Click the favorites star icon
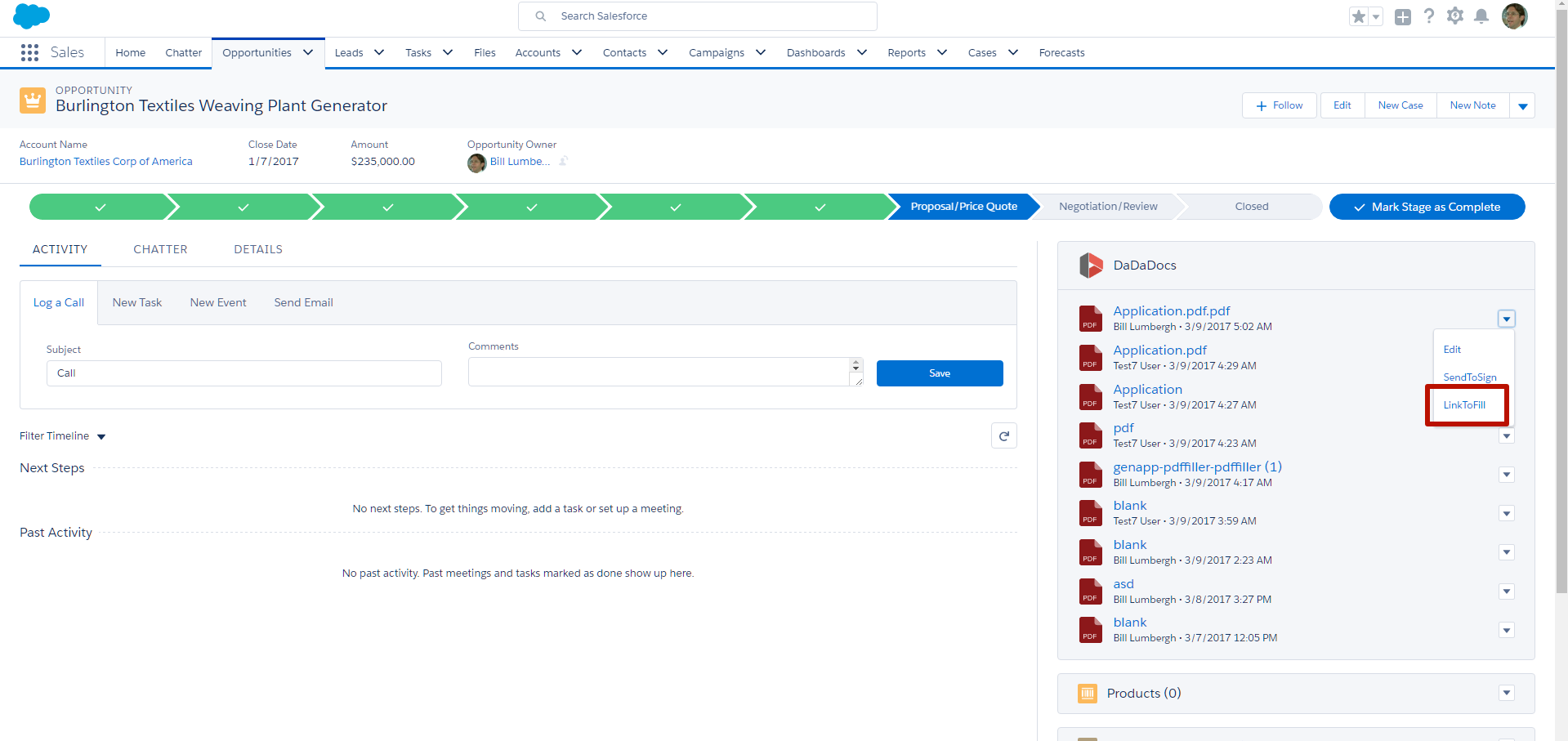Image resolution: width=1568 pixels, height=741 pixels. (x=1359, y=16)
